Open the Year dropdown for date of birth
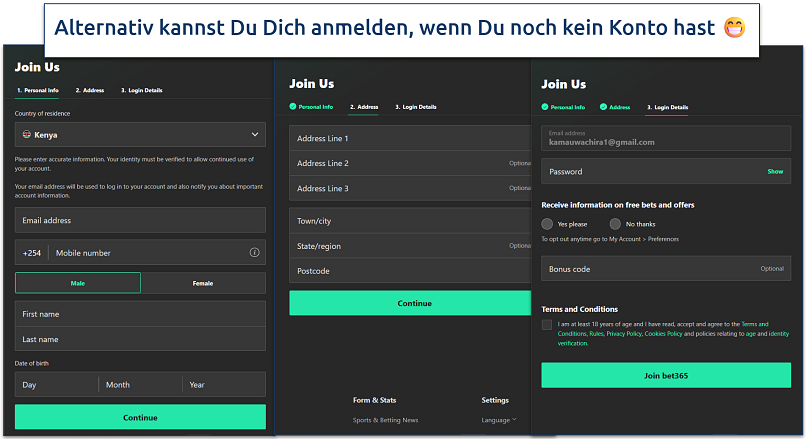The height and width of the screenshot is (439, 806). click(x=223, y=384)
